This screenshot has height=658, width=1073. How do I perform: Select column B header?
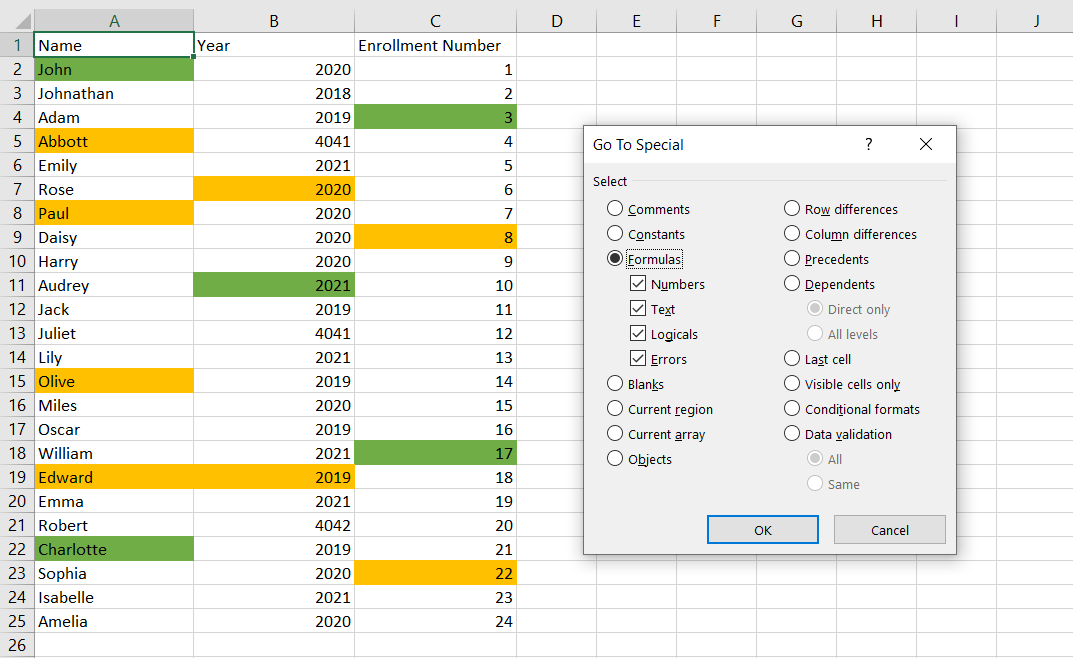(x=274, y=21)
